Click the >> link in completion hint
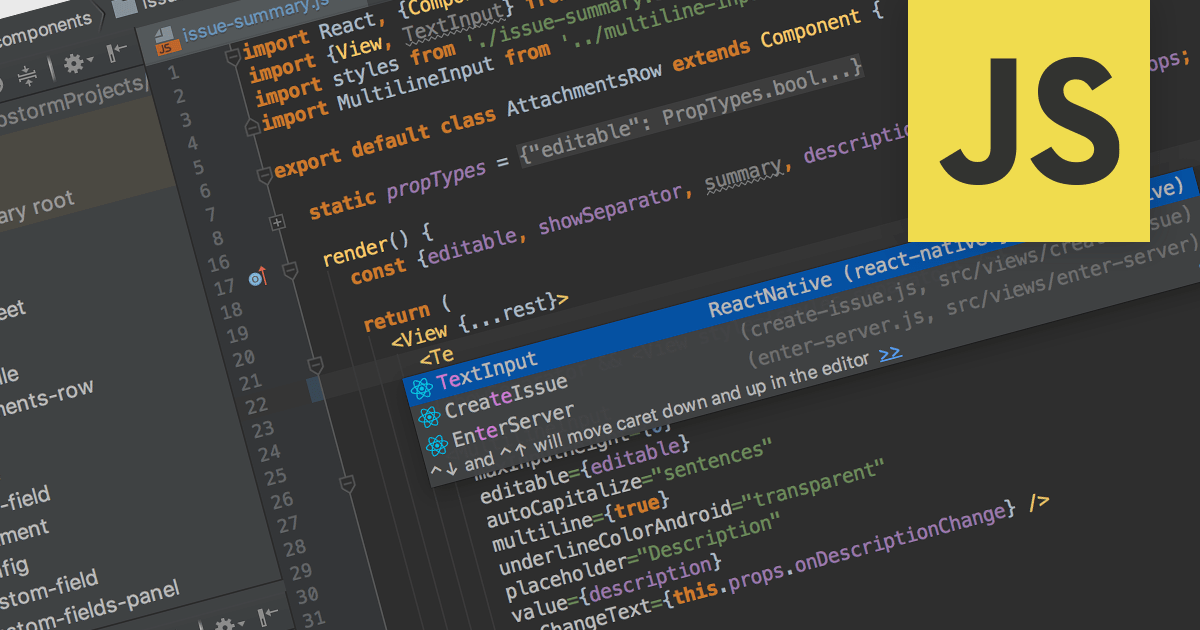Viewport: 1200px width, 630px height. (889, 353)
